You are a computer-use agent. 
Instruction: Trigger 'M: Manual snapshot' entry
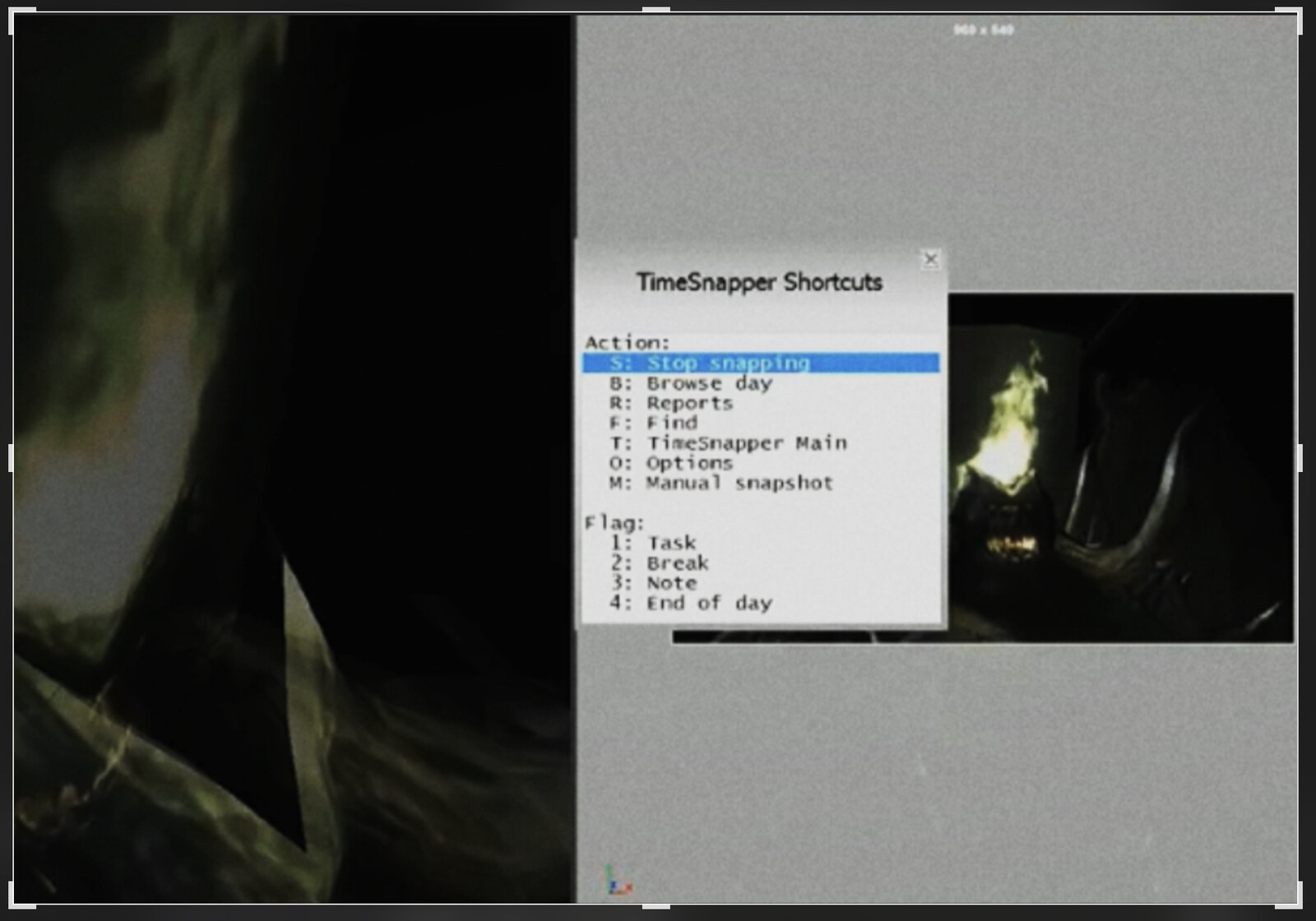tap(721, 483)
